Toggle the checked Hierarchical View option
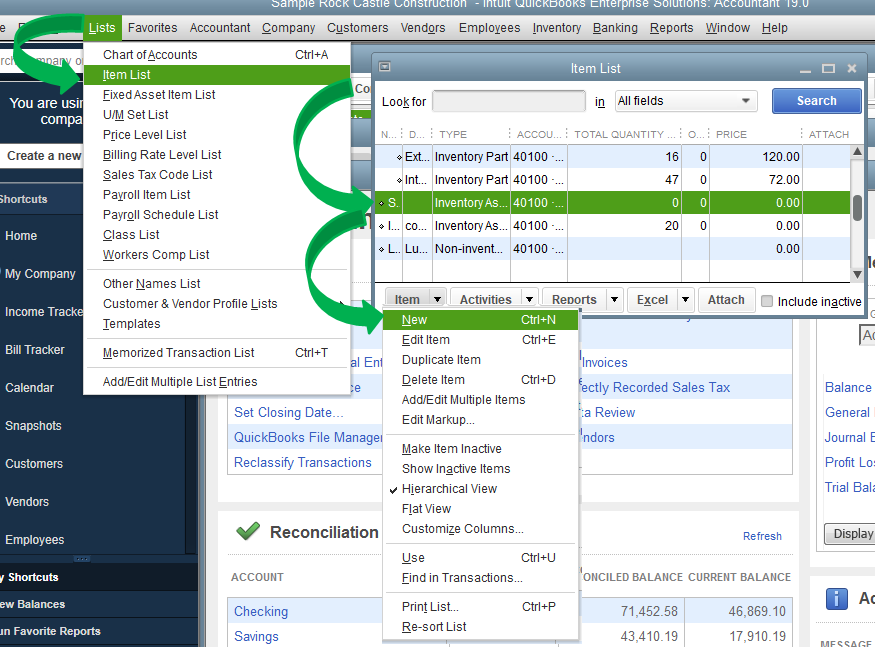Screen dimensions: 875x647 (x=449, y=489)
